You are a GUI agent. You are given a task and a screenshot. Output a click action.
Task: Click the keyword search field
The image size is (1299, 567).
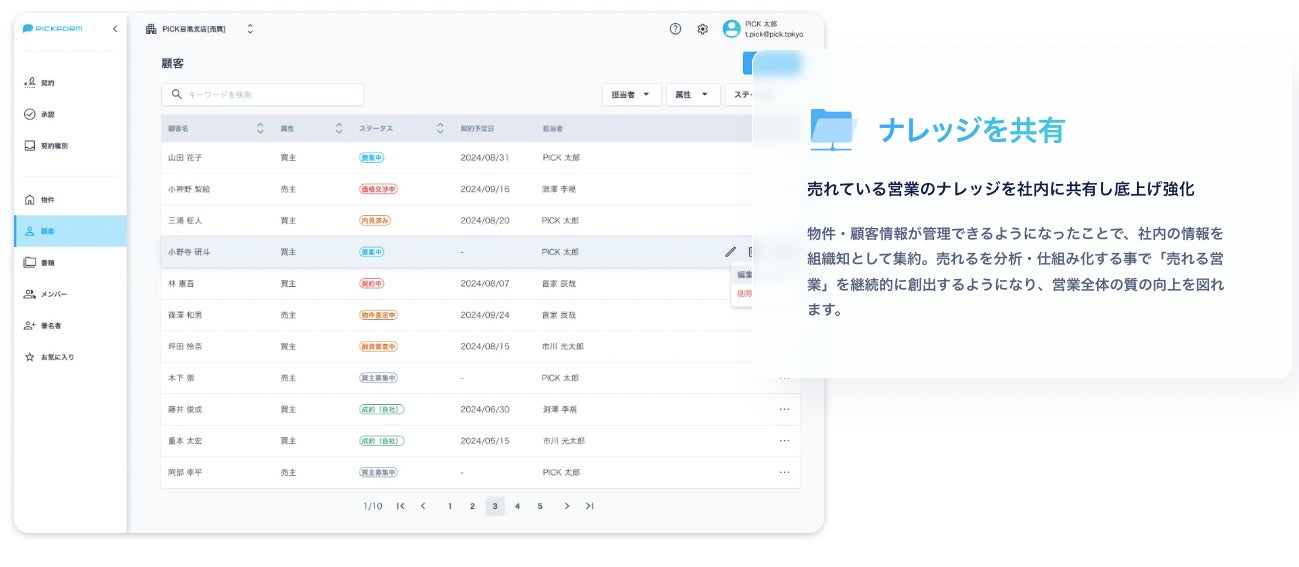tap(262, 95)
